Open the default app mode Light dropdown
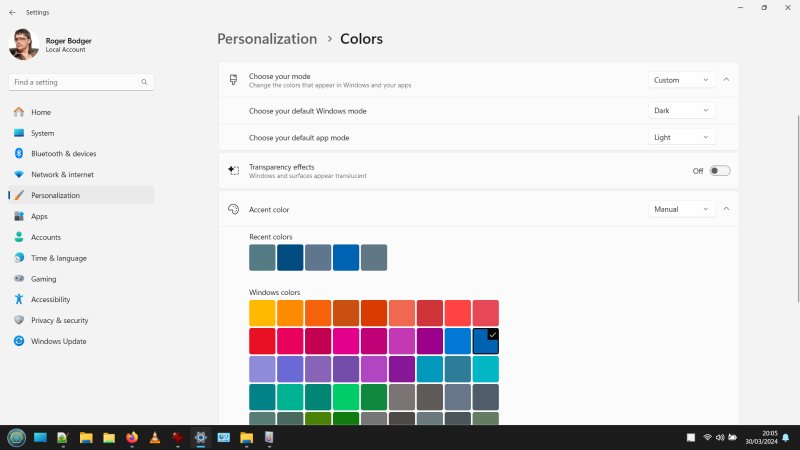The height and width of the screenshot is (450, 800). point(681,137)
